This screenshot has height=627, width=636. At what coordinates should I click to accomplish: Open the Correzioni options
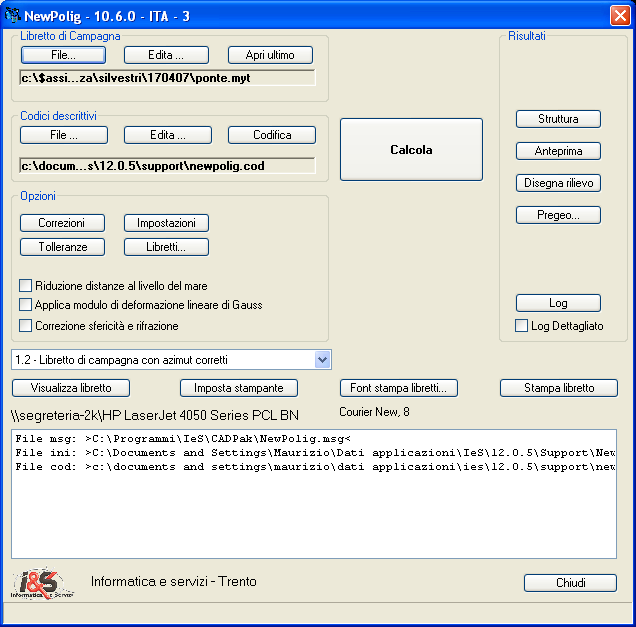click(x=62, y=223)
